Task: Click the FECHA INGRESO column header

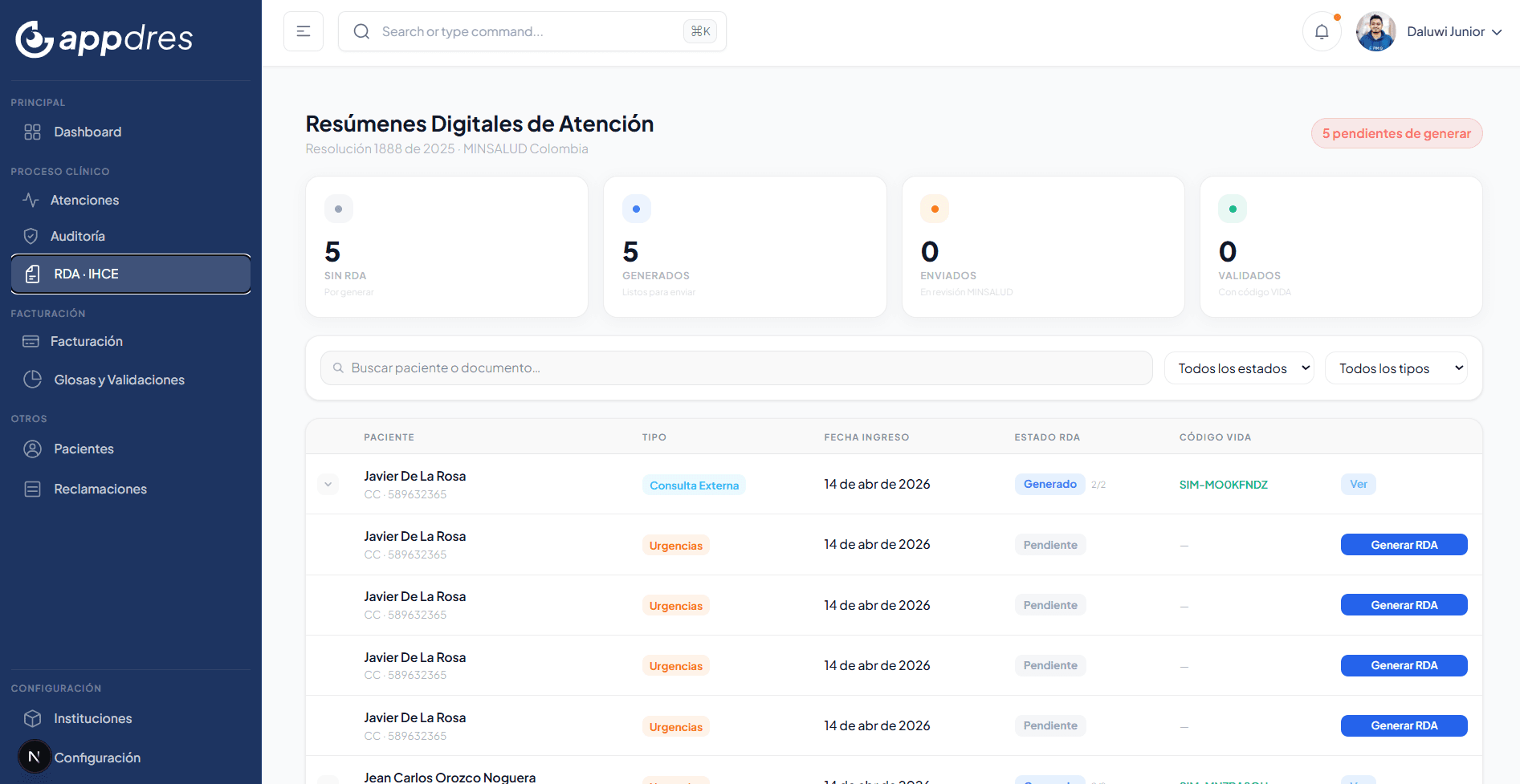Action: tap(866, 437)
